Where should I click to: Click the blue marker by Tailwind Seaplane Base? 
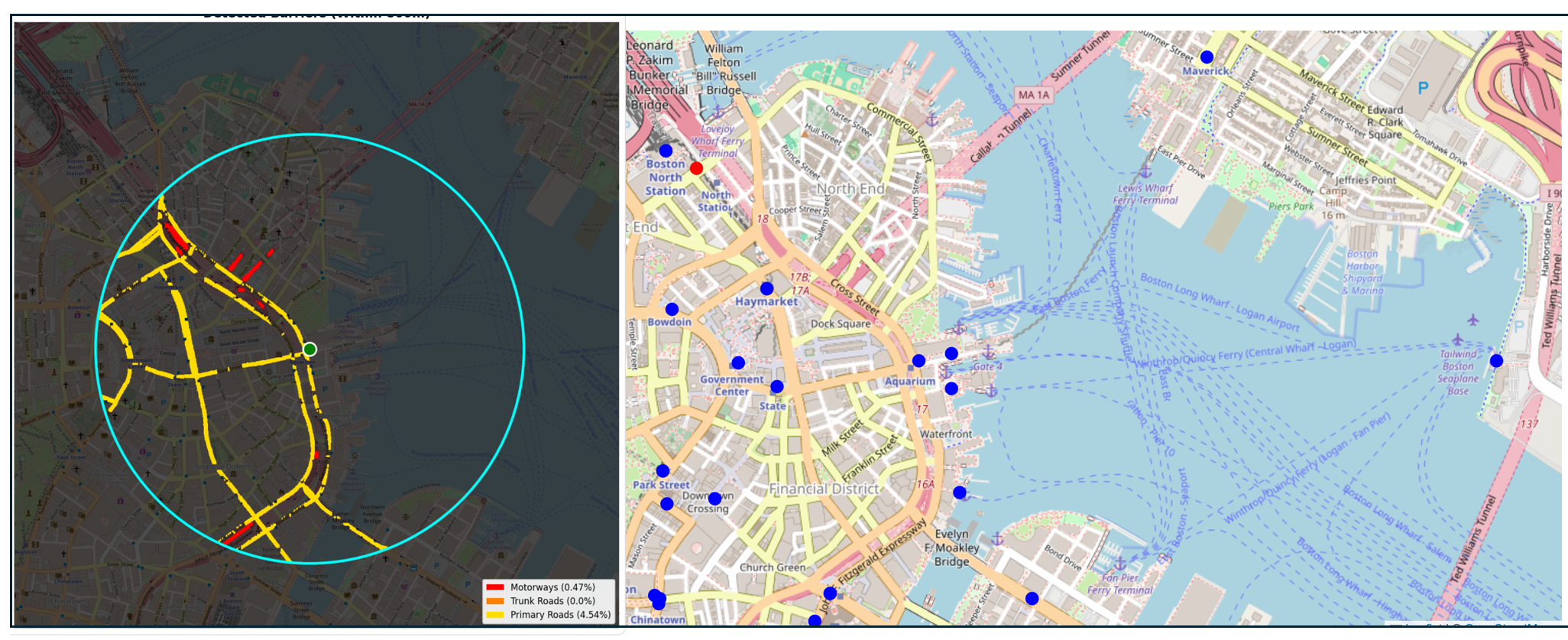point(1496,361)
